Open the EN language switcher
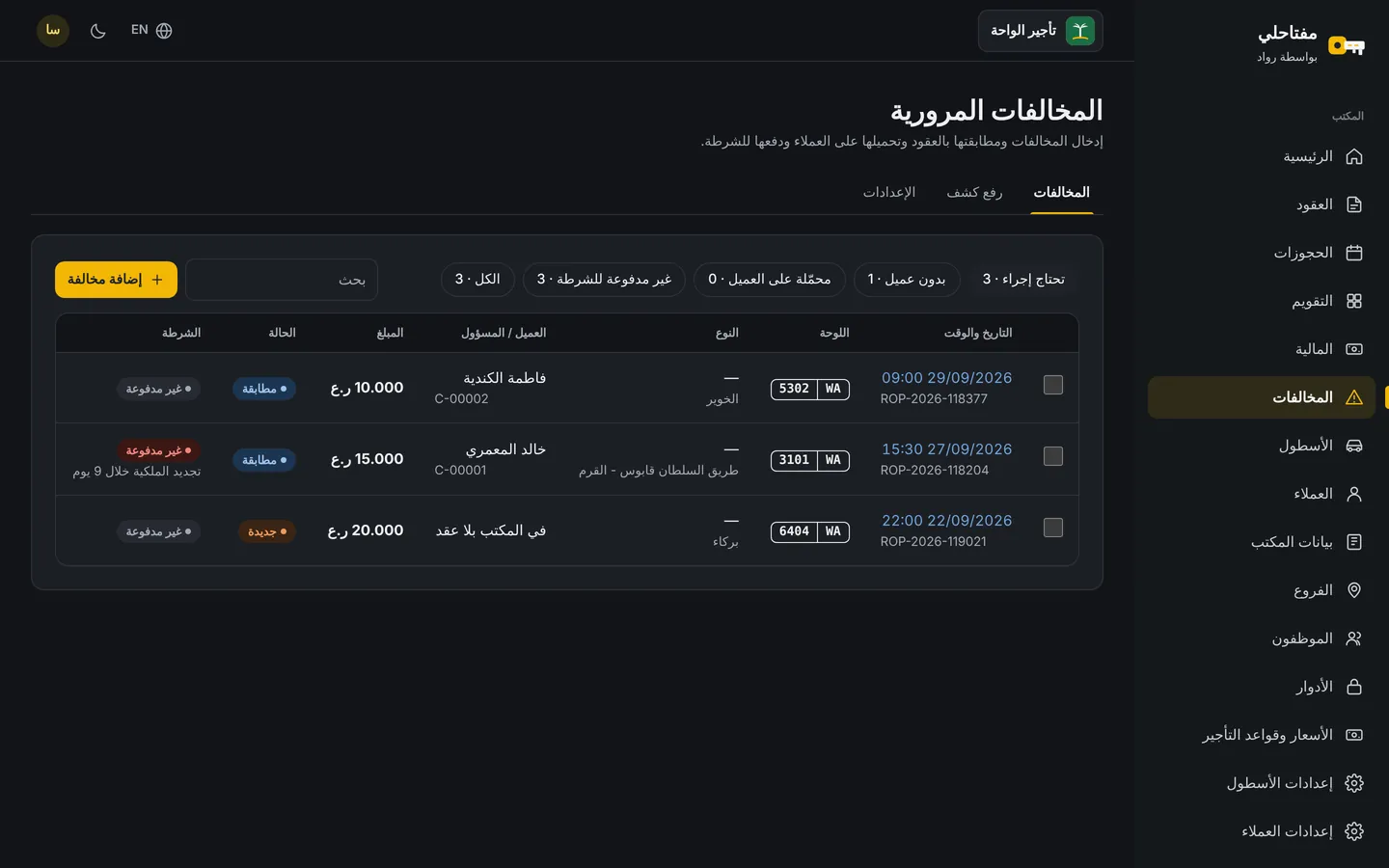 click(x=151, y=31)
